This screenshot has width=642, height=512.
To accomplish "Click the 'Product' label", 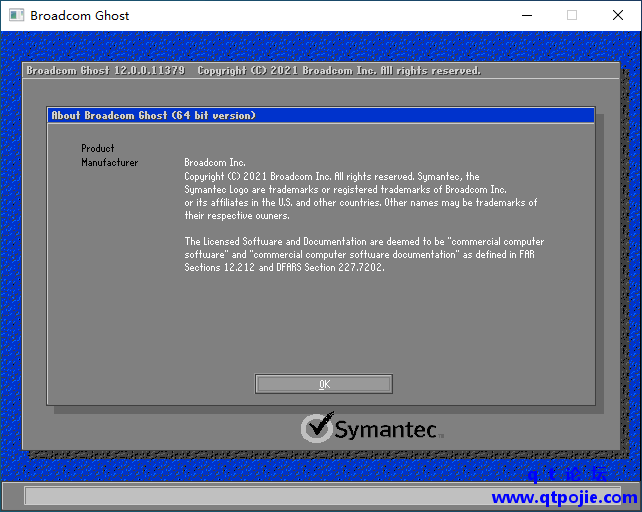I will click(97, 148).
